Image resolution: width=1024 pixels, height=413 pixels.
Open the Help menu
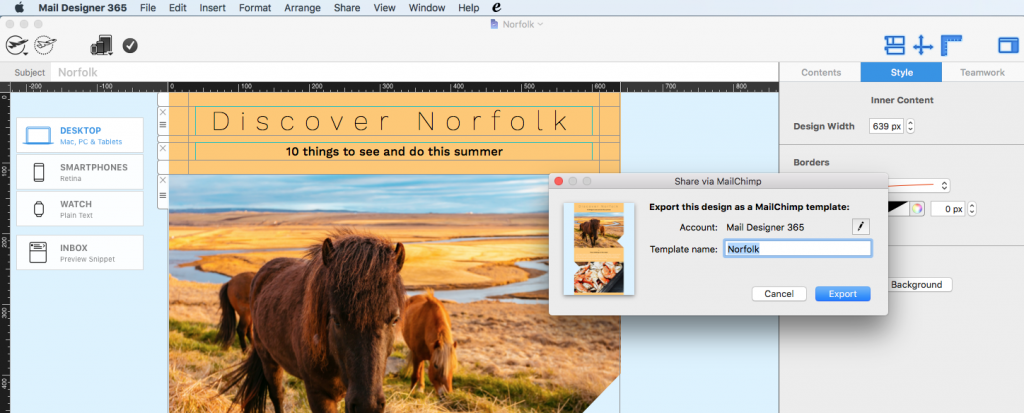468,8
